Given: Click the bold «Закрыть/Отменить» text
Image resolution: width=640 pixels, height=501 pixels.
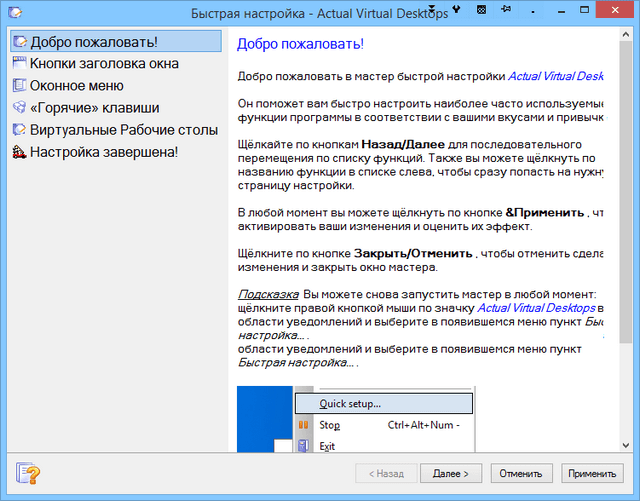Looking at the screenshot, I should 413,254.
